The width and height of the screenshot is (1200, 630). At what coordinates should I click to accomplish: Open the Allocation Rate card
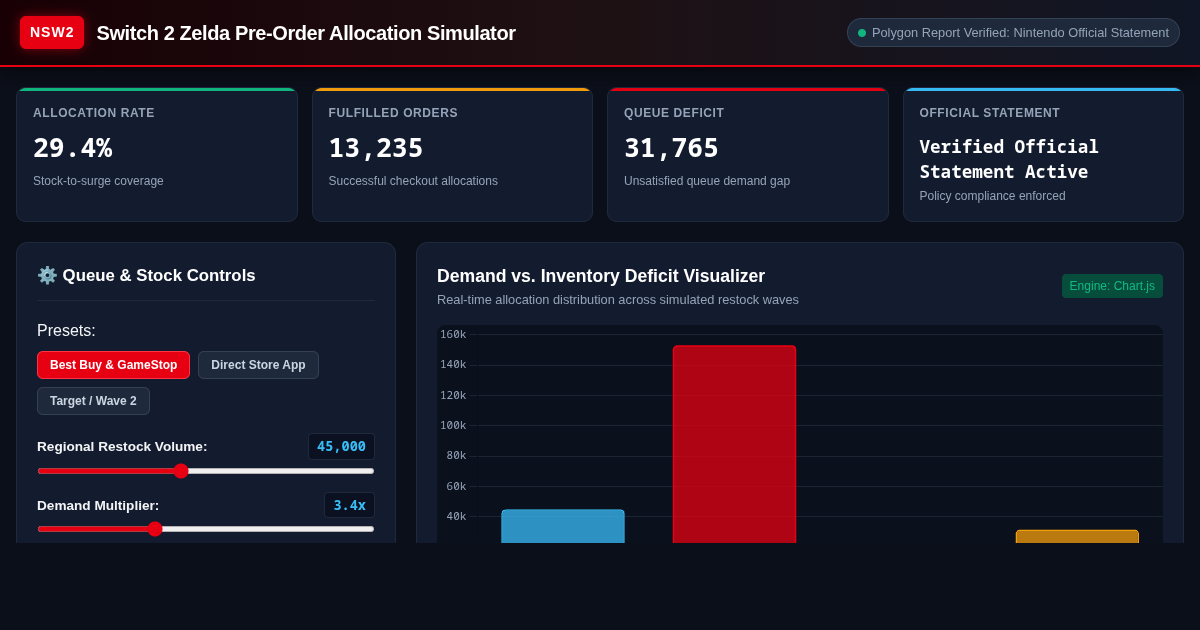[x=157, y=155]
